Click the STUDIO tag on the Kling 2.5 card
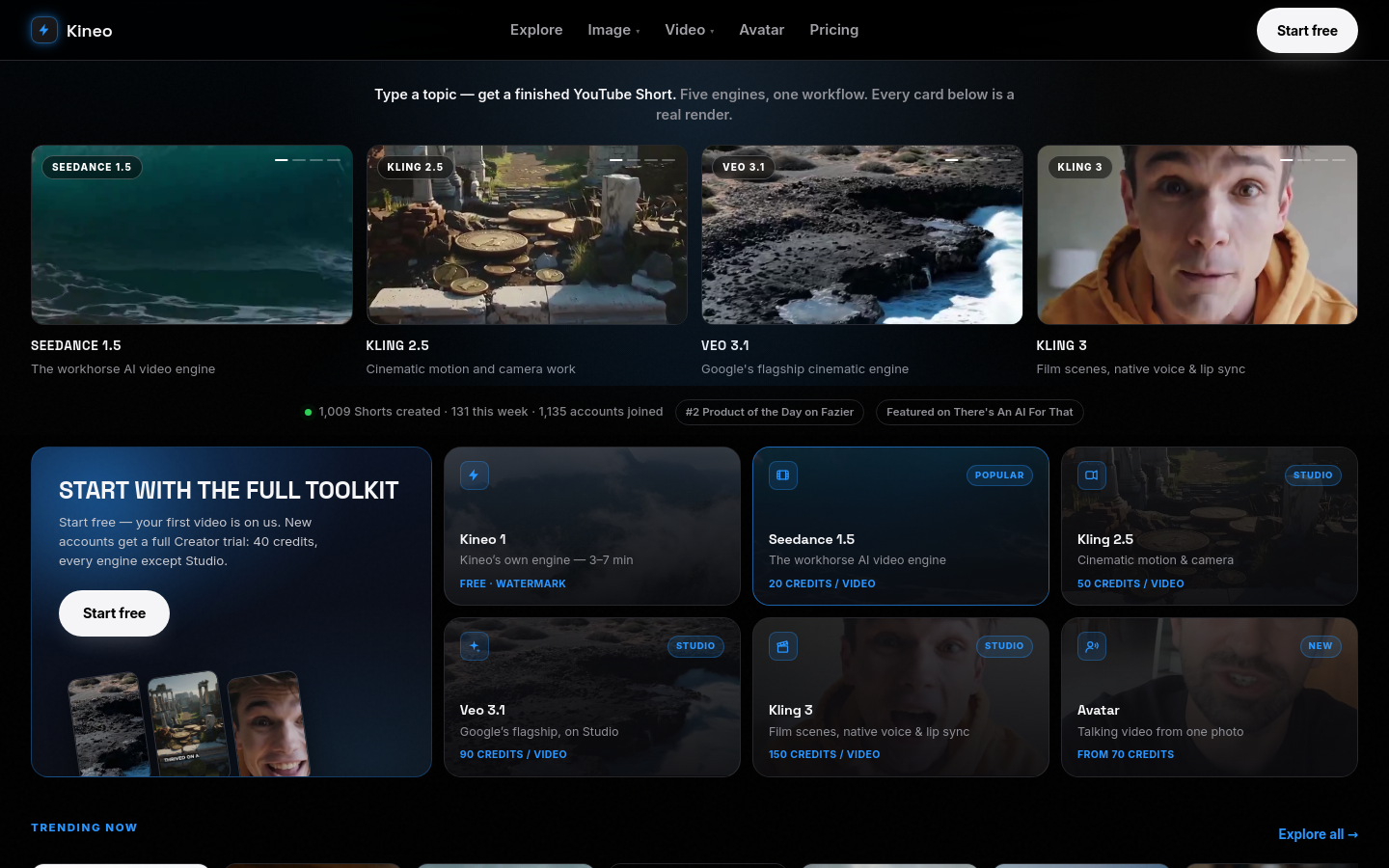 (1313, 475)
